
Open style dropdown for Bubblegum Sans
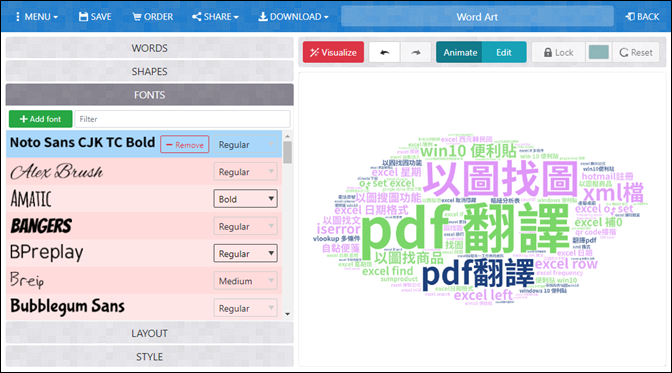pyautogui.click(x=245, y=308)
